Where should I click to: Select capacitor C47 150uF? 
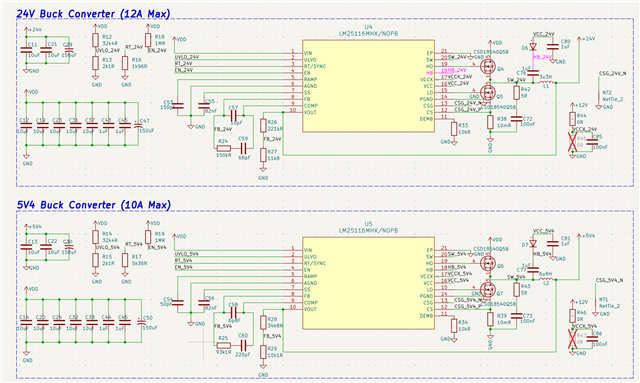[138, 125]
